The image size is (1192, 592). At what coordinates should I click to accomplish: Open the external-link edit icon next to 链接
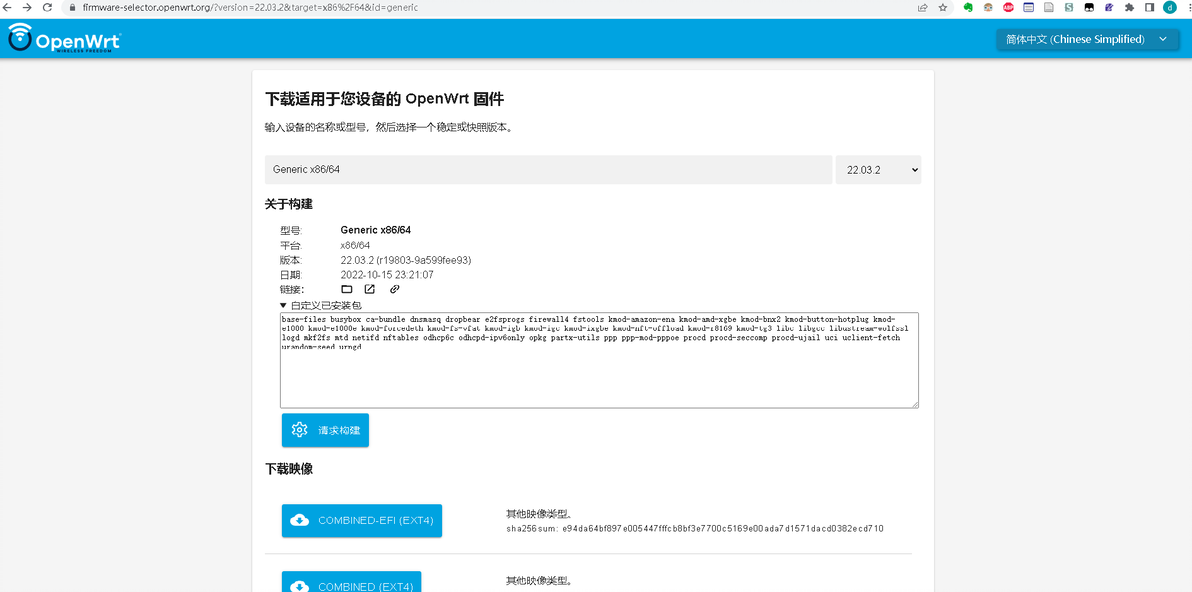(369, 290)
